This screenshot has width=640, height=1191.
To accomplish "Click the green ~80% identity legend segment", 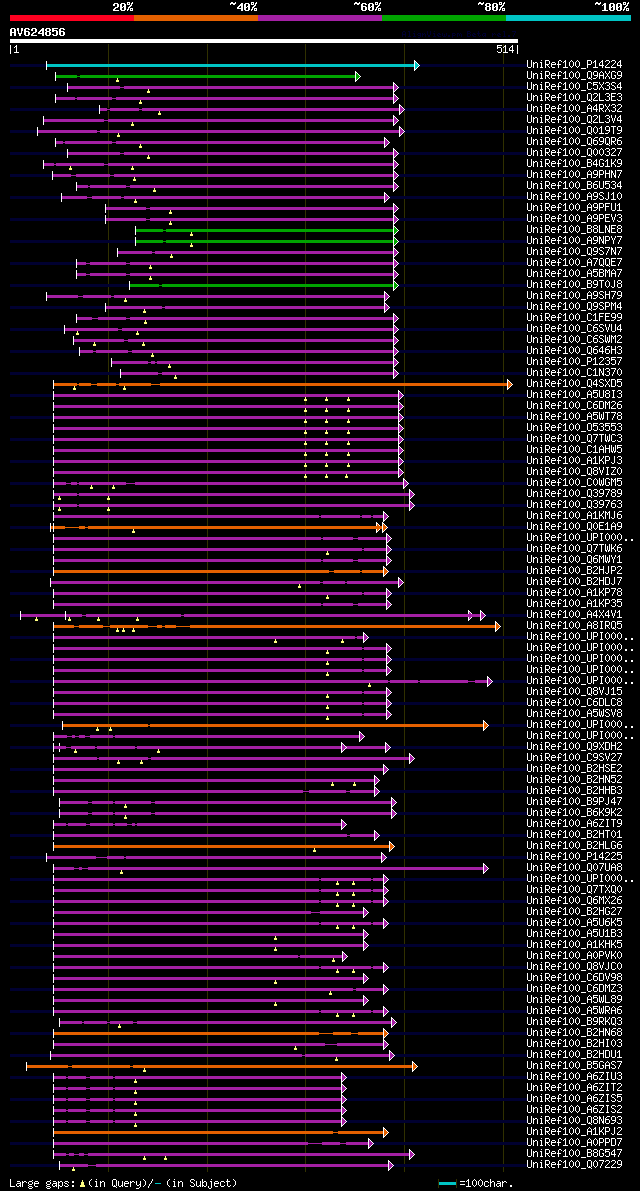I will click(x=444, y=17).
